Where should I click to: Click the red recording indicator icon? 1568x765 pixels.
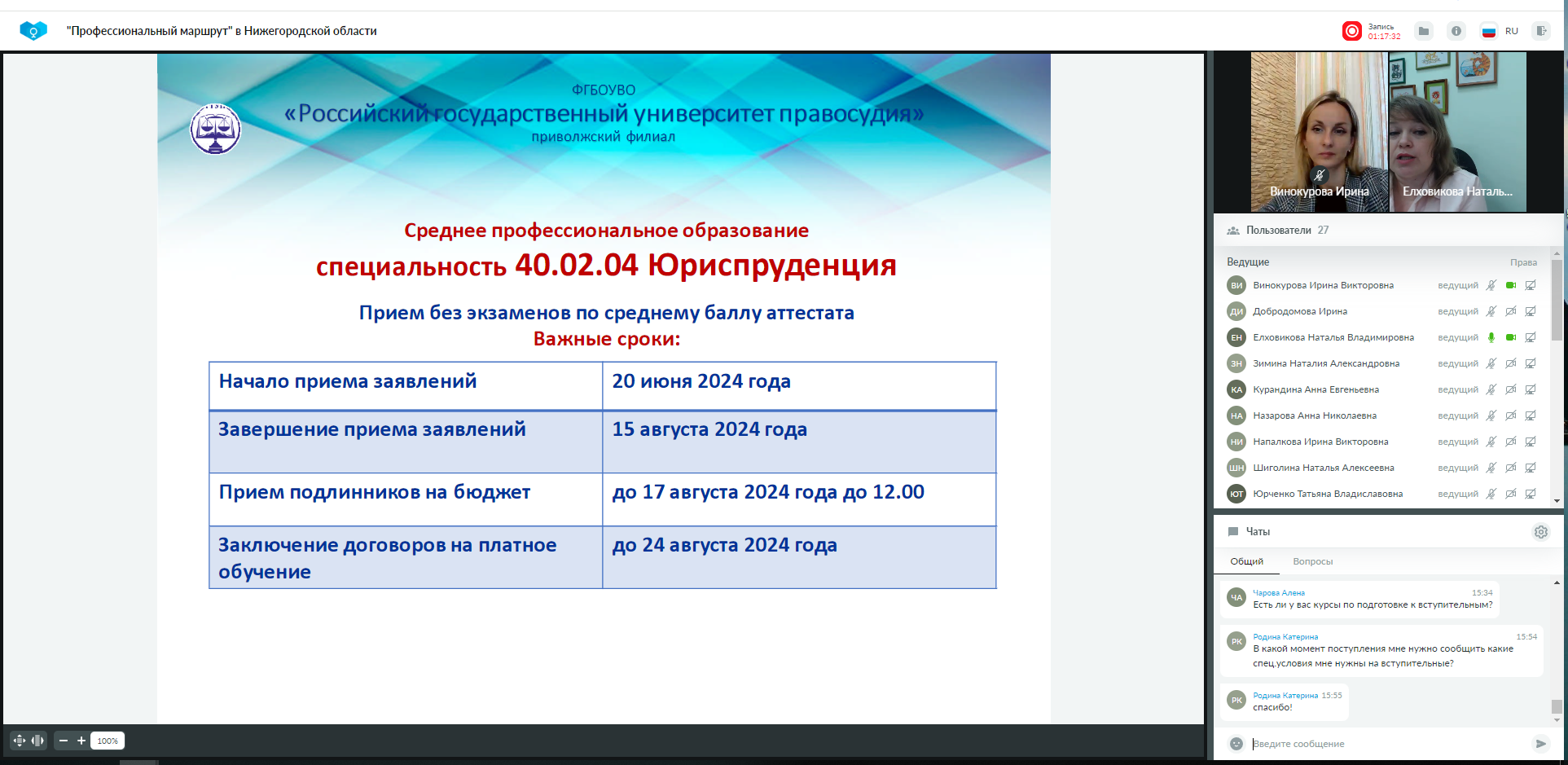click(1351, 31)
